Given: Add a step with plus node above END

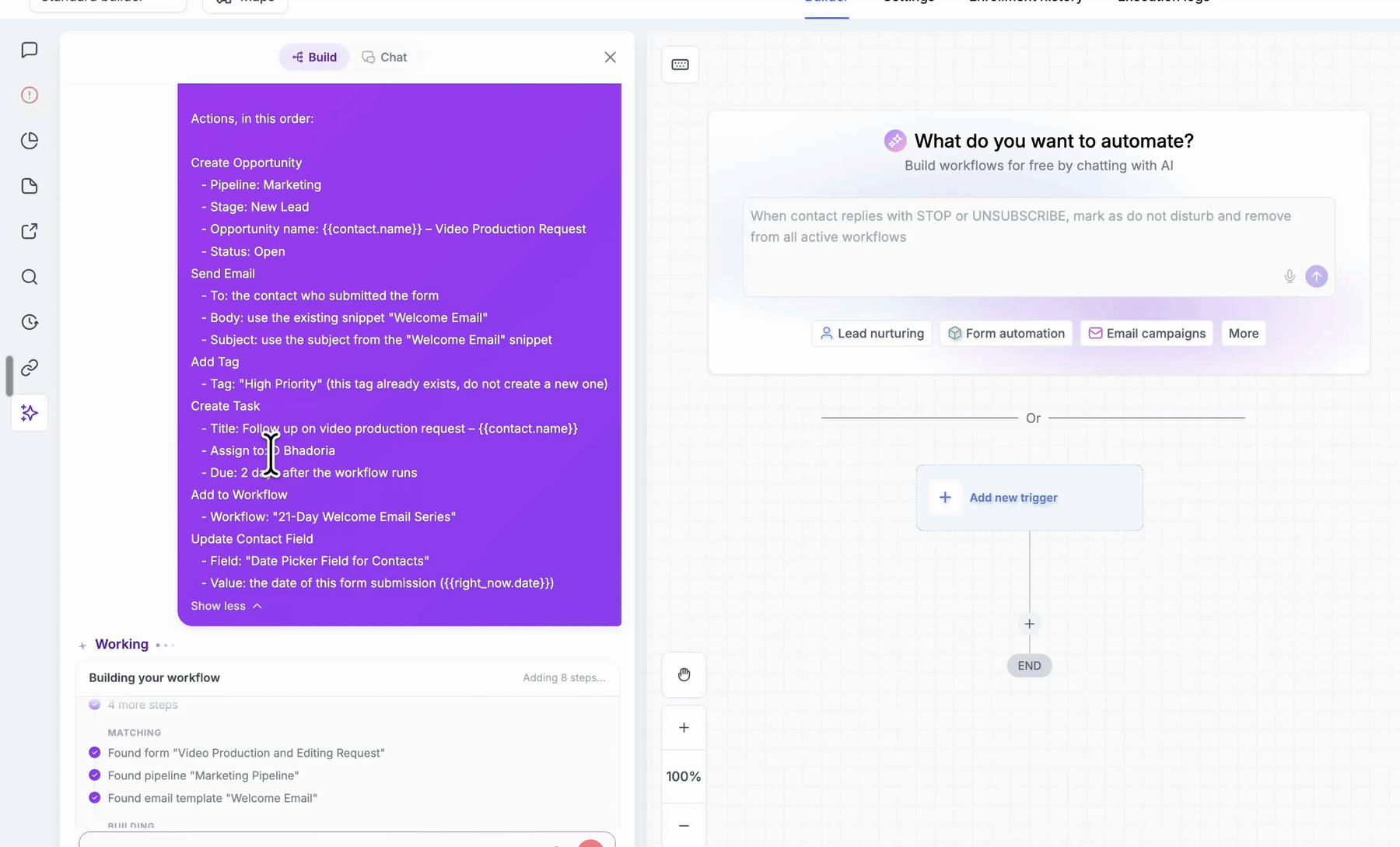Looking at the screenshot, I should pos(1029,624).
